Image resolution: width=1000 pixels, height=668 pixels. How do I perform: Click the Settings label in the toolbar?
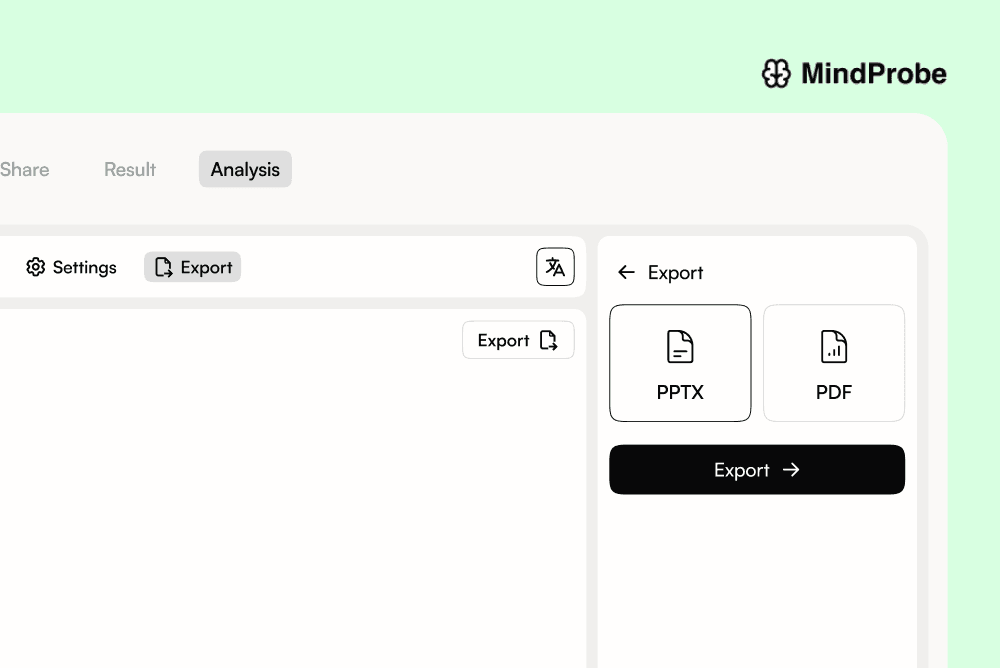(84, 267)
